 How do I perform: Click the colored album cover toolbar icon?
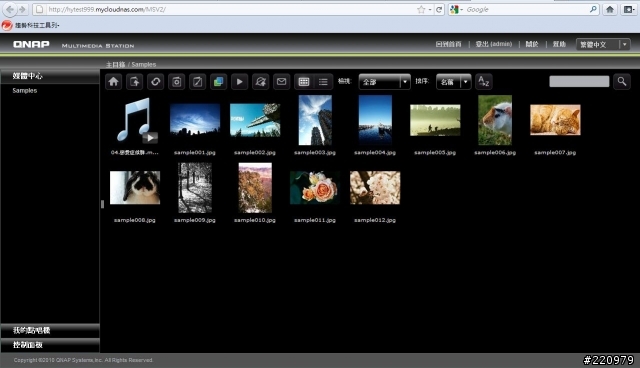[x=218, y=82]
